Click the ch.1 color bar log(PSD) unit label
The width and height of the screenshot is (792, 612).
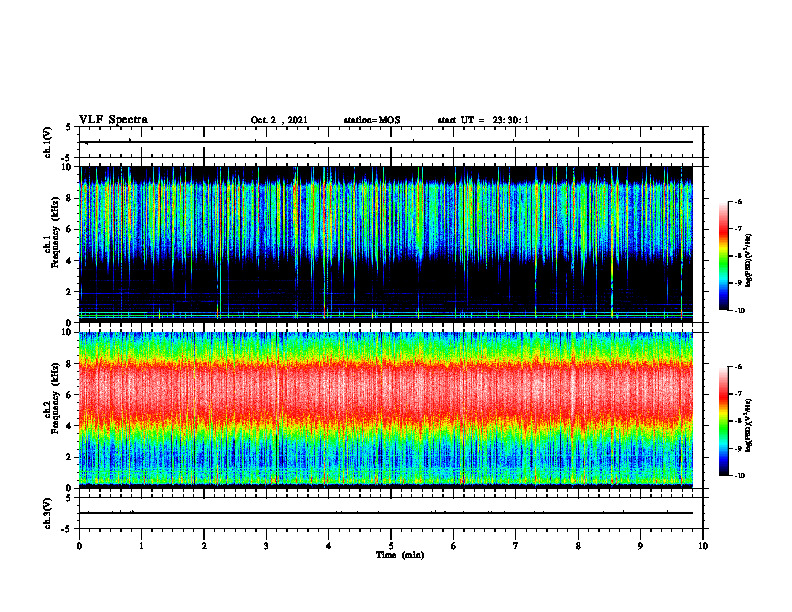pyautogui.click(x=749, y=260)
